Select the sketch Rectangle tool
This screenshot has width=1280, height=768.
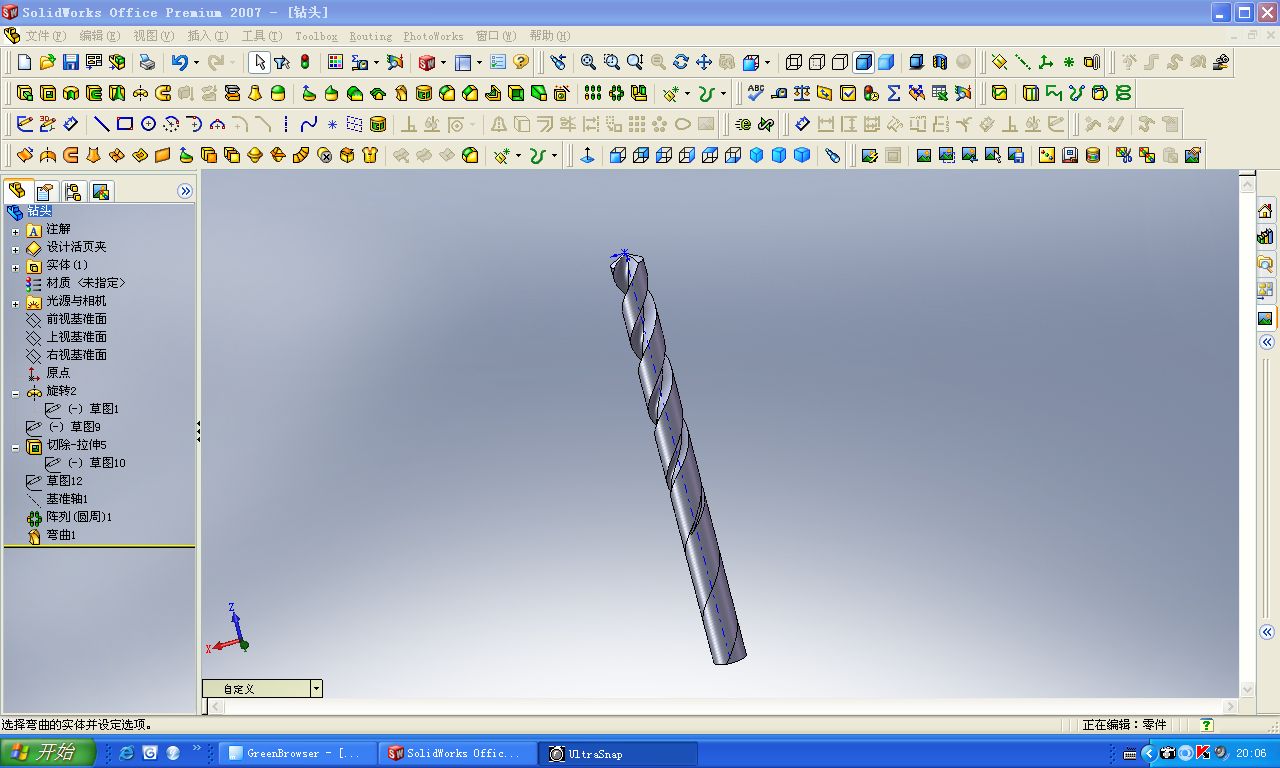pyautogui.click(x=124, y=124)
